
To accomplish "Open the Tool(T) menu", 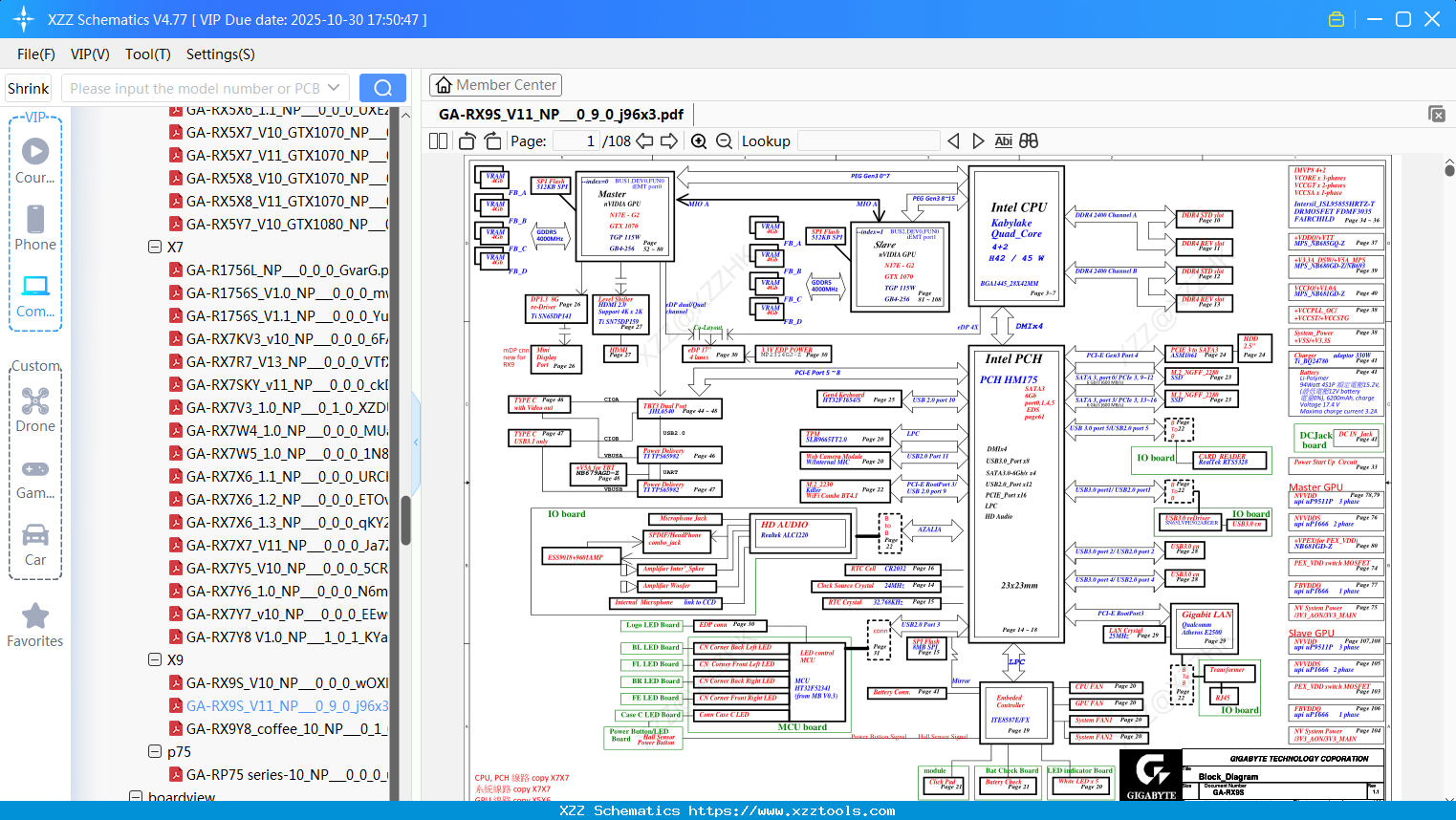I will [147, 54].
